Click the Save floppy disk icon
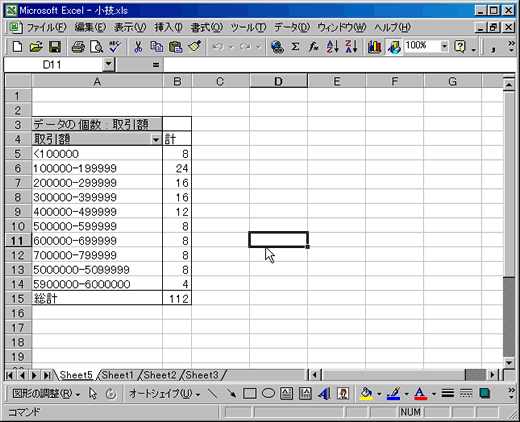Screen dimensions: 520x422 55,47
